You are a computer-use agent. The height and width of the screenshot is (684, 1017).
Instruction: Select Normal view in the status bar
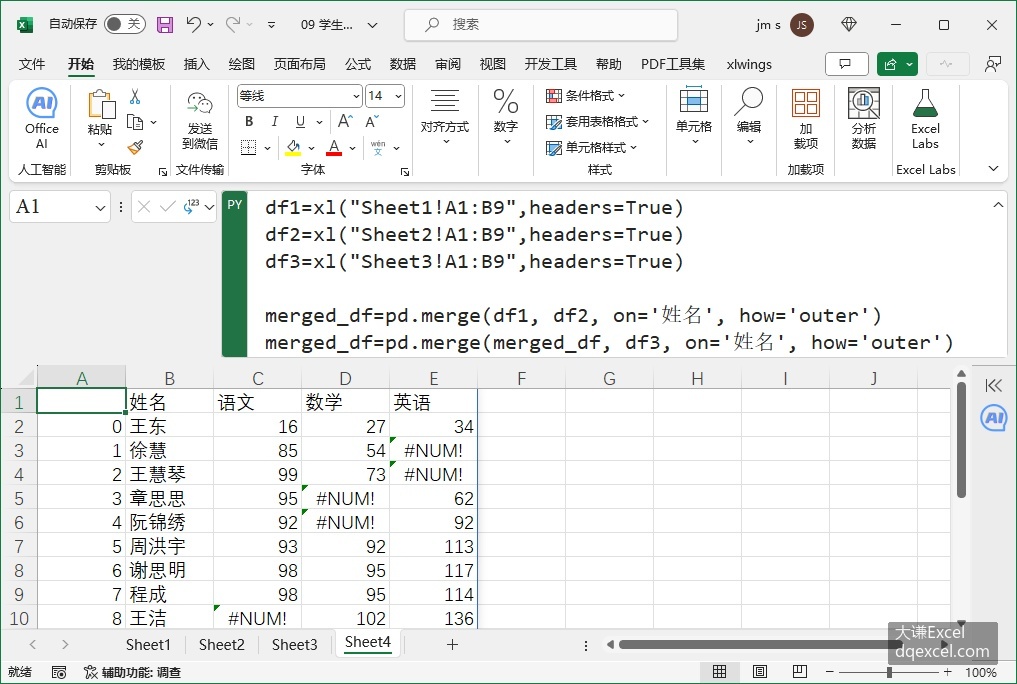[x=719, y=672]
